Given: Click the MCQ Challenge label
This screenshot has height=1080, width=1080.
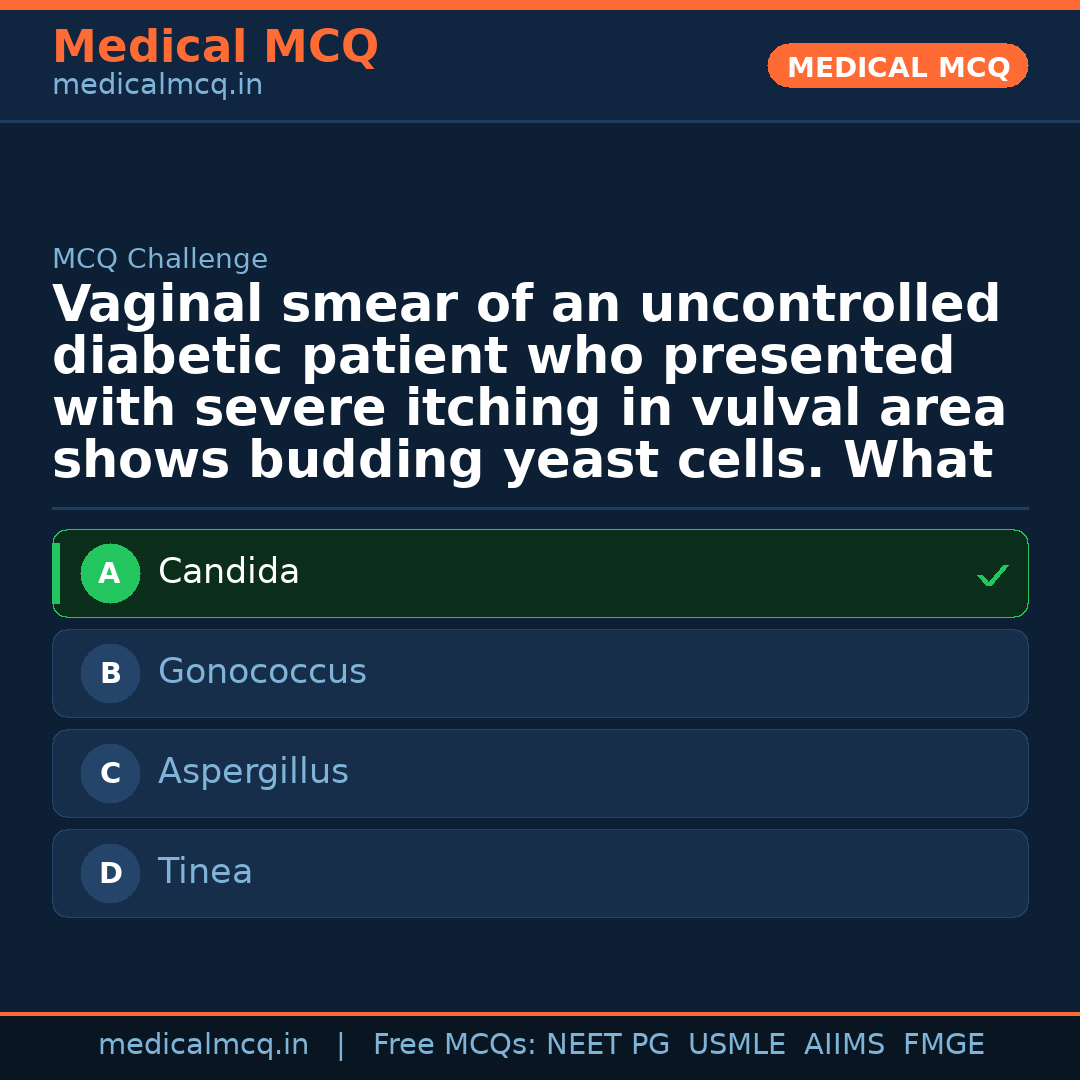Looking at the screenshot, I should pyautogui.click(x=160, y=260).
